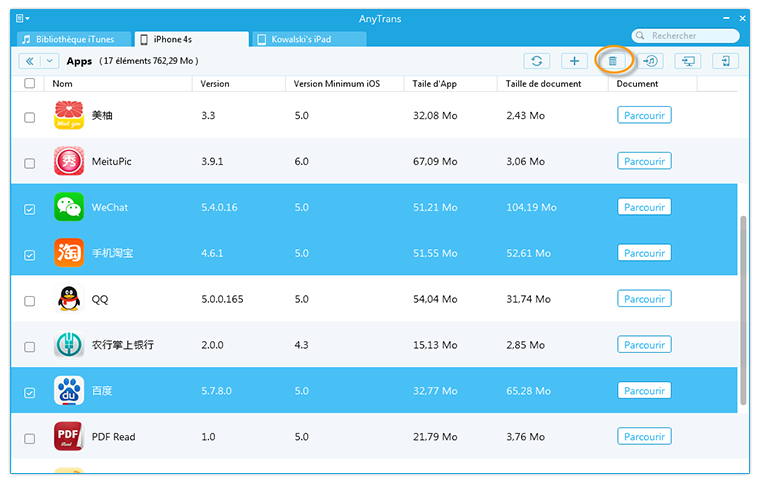Click Parcourir button for 农行掌上银行
This screenshot has width=760, height=484.
tap(644, 344)
